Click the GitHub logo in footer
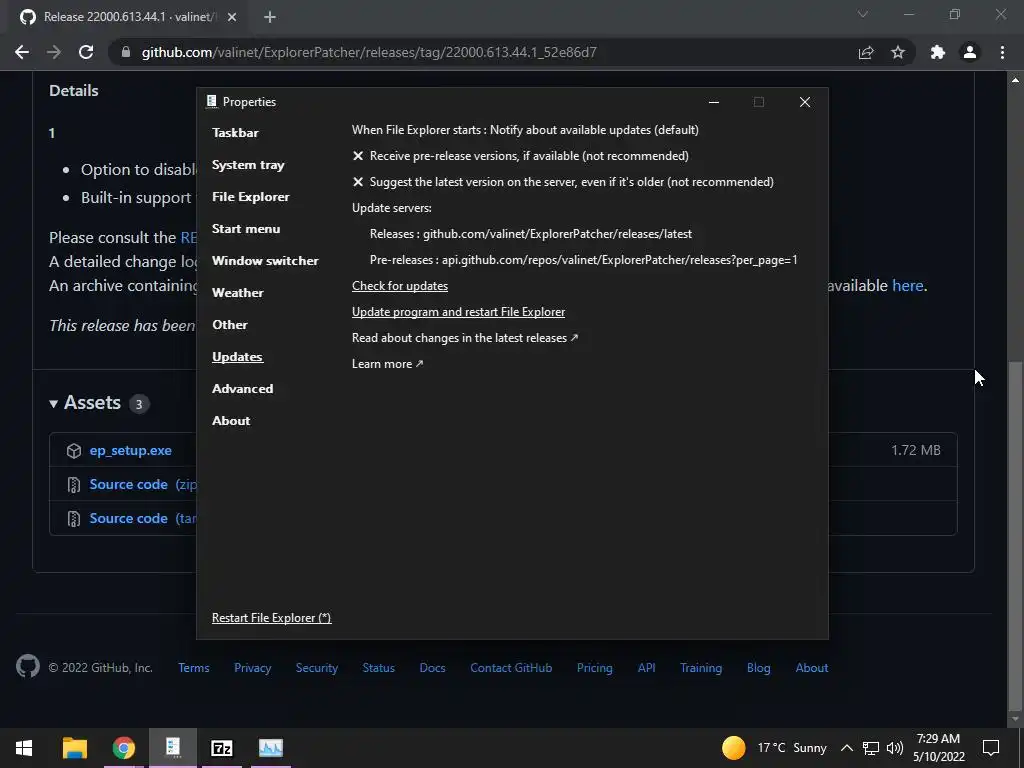The image size is (1024, 768). [x=27, y=667]
